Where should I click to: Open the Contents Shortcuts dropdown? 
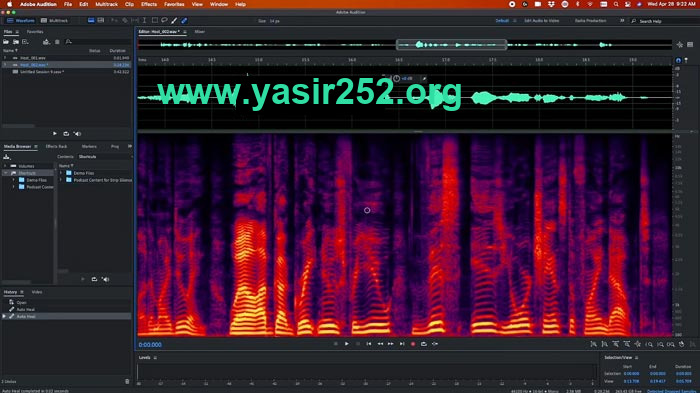[x=105, y=157]
